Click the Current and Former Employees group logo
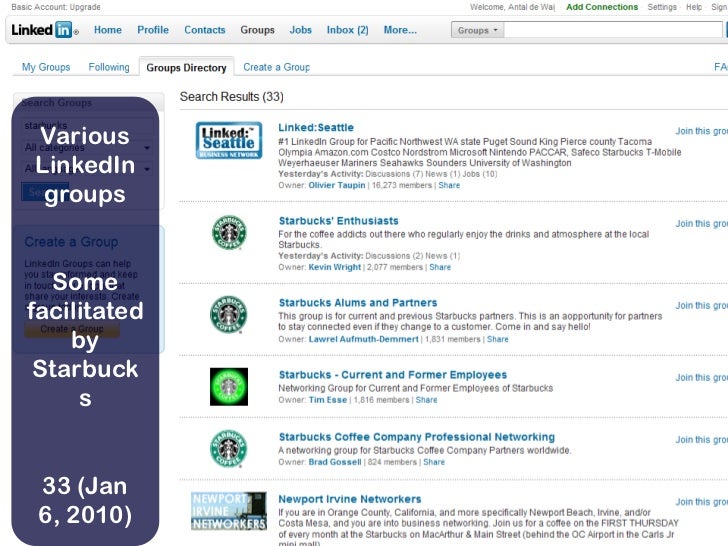728x546 pixels. [229, 387]
